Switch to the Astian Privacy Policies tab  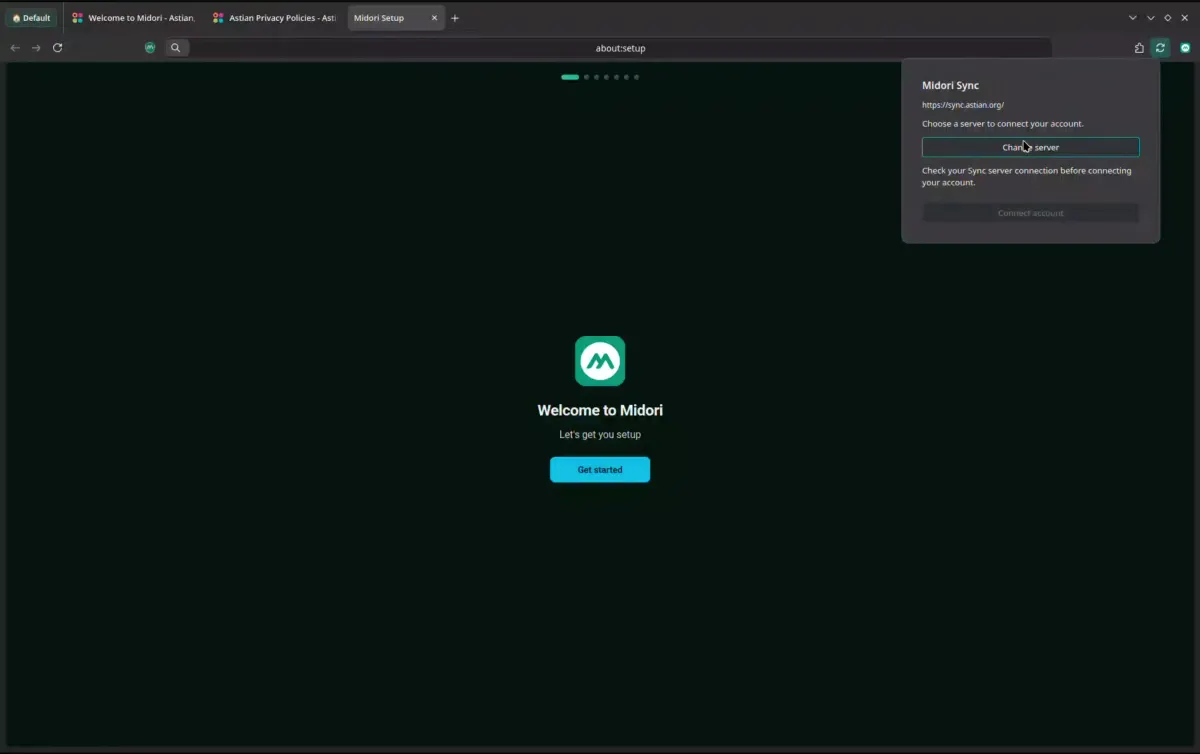click(275, 18)
